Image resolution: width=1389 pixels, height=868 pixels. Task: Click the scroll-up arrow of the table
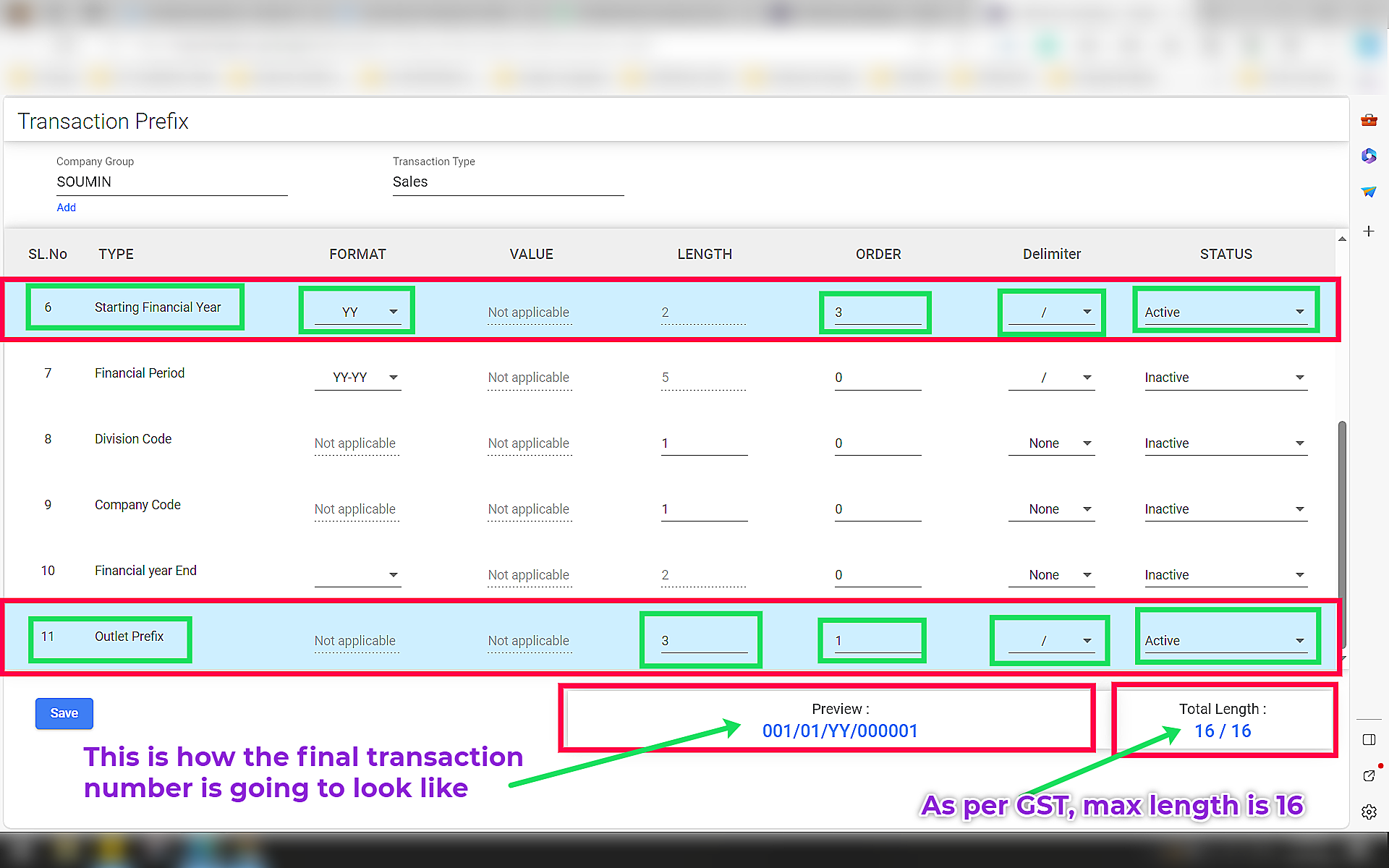tap(1342, 239)
